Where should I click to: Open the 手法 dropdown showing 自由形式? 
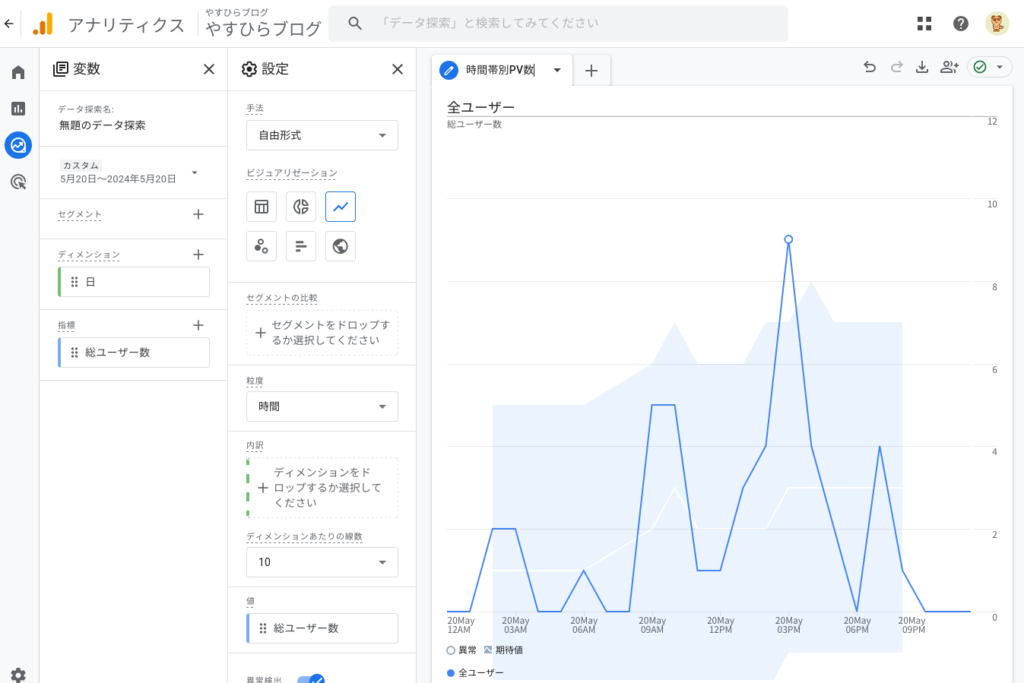point(322,135)
